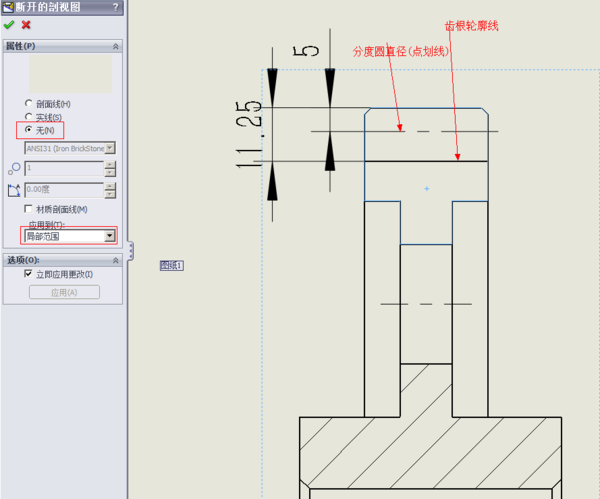Choose the 实线(S) solid radio option

click(x=28, y=116)
